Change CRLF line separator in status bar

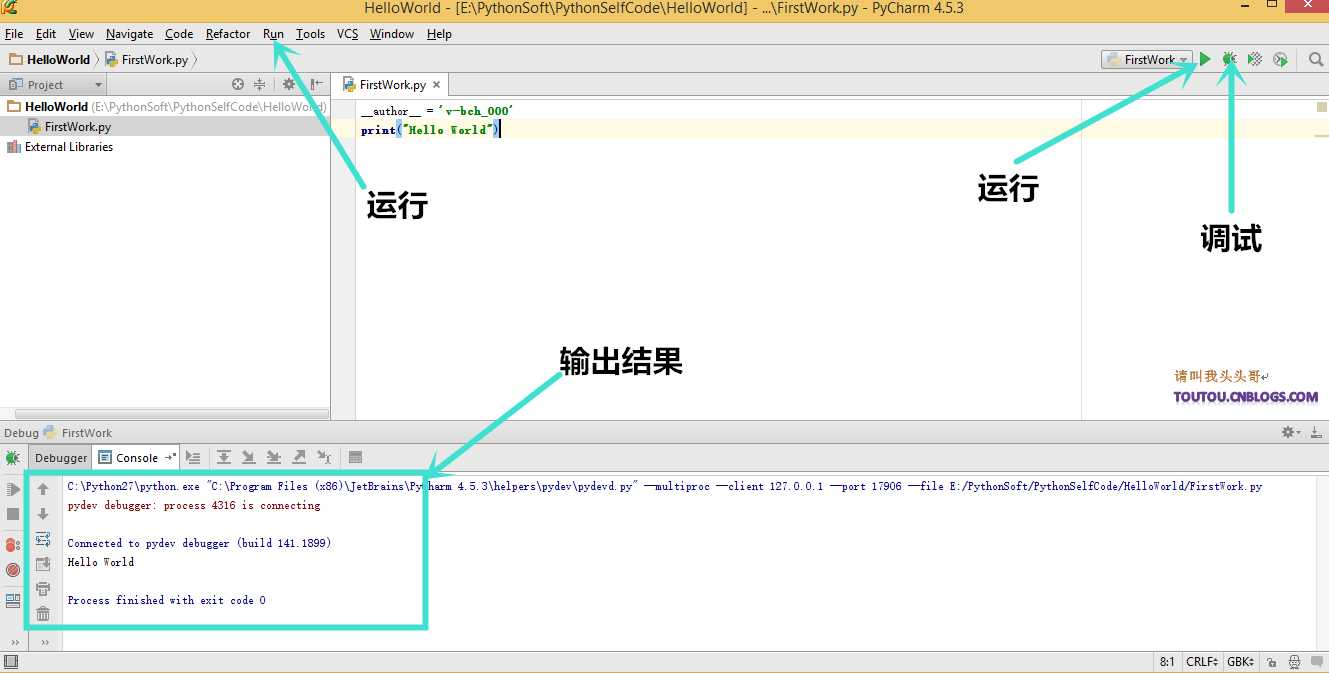[x=1202, y=662]
